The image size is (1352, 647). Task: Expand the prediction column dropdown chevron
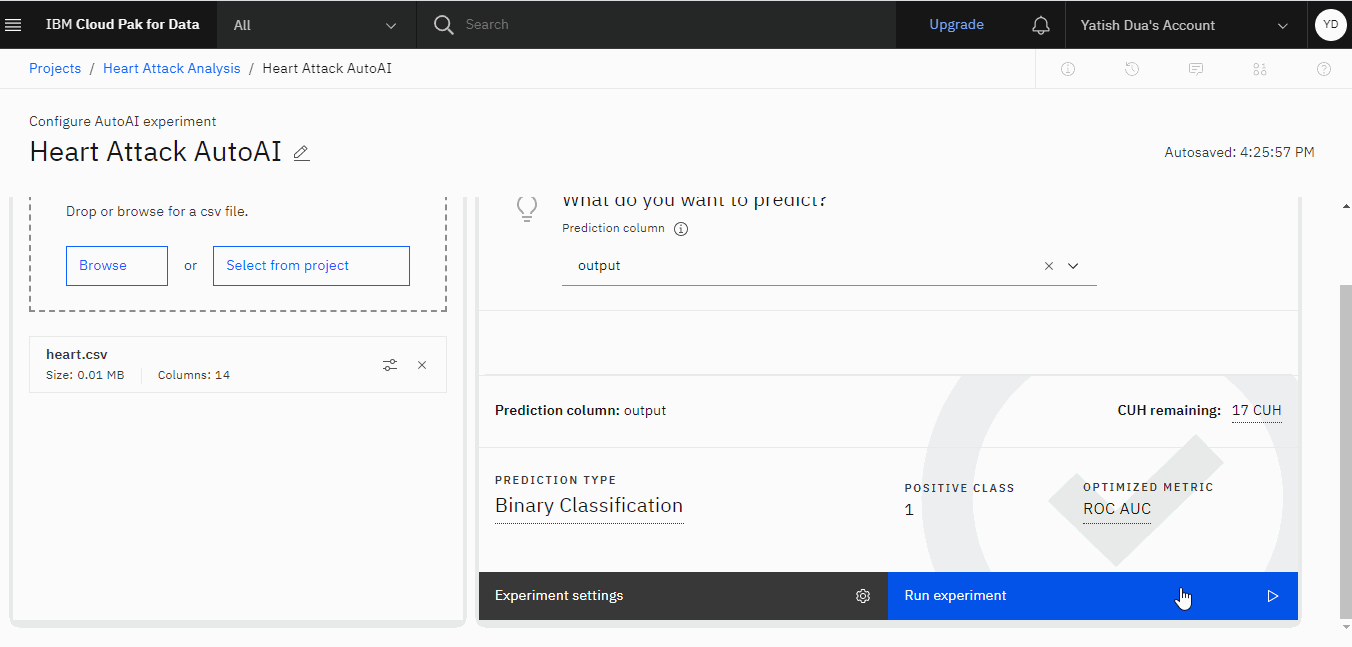(1073, 266)
